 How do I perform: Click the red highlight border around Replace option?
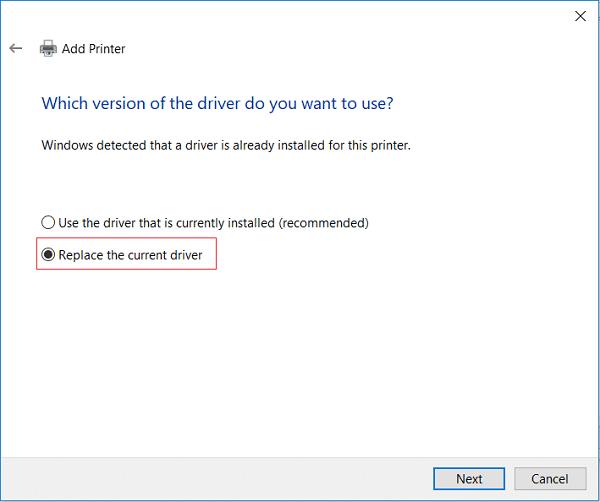click(x=216, y=255)
